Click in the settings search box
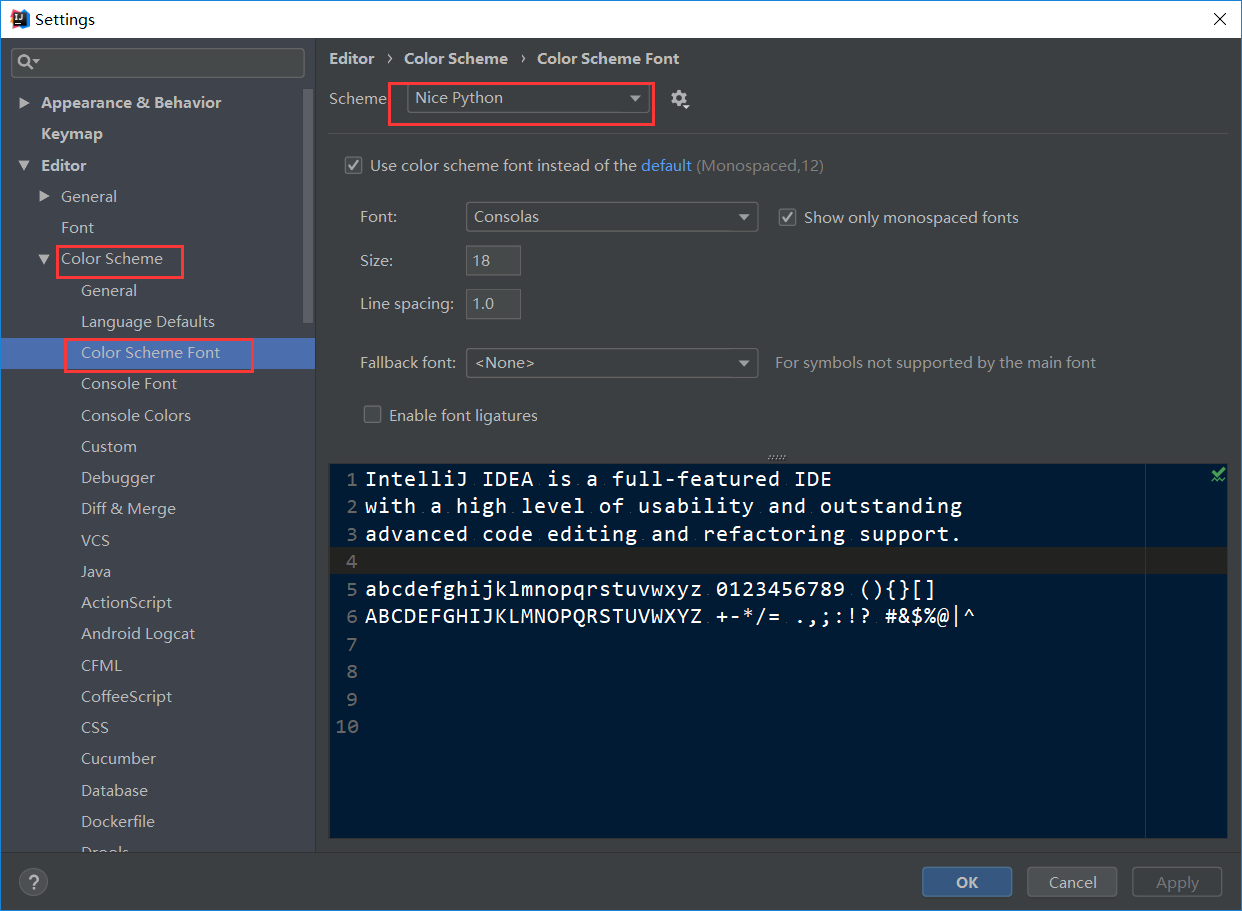 point(158,62)
